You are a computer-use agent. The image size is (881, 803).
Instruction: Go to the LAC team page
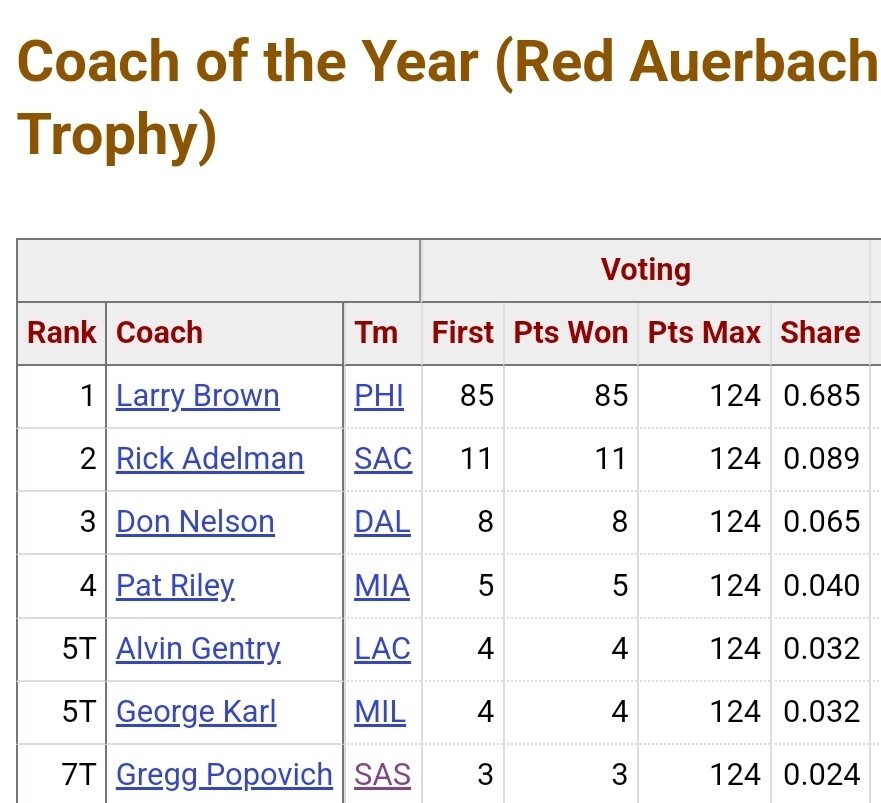coord(382,648)
